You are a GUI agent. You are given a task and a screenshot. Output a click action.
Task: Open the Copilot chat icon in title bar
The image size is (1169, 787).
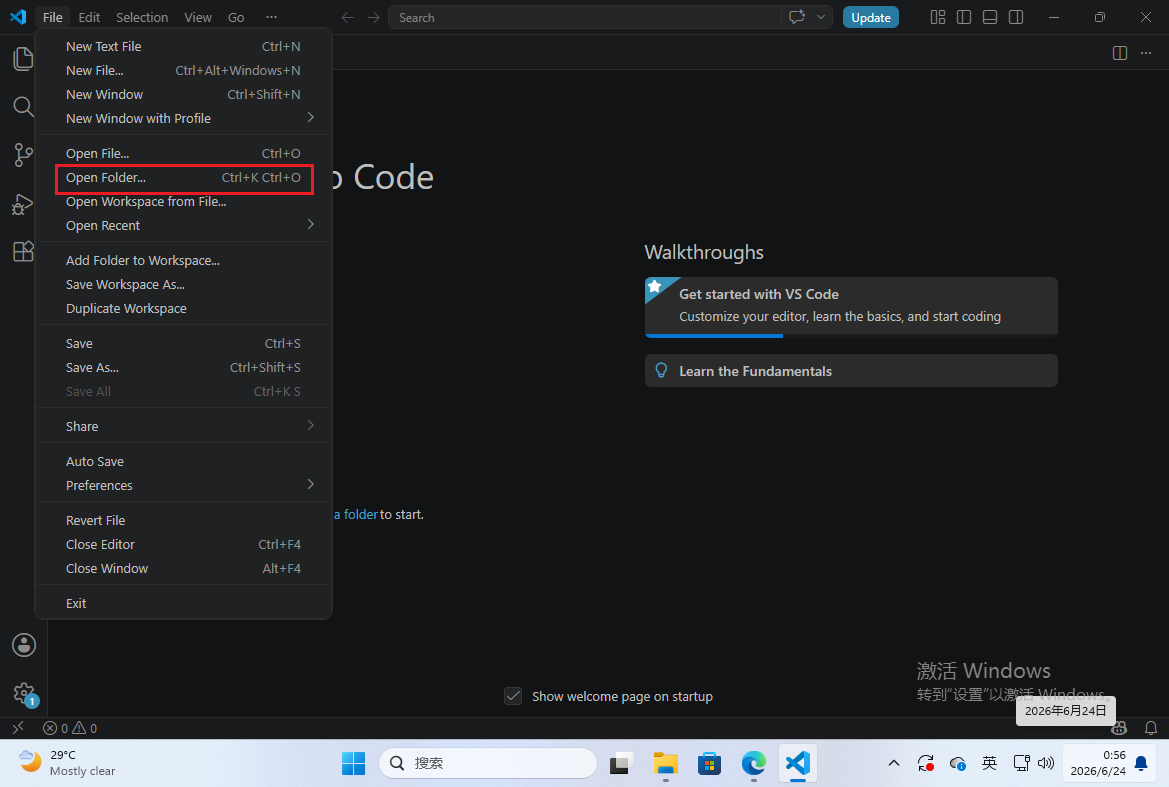(x=797, y=17)
